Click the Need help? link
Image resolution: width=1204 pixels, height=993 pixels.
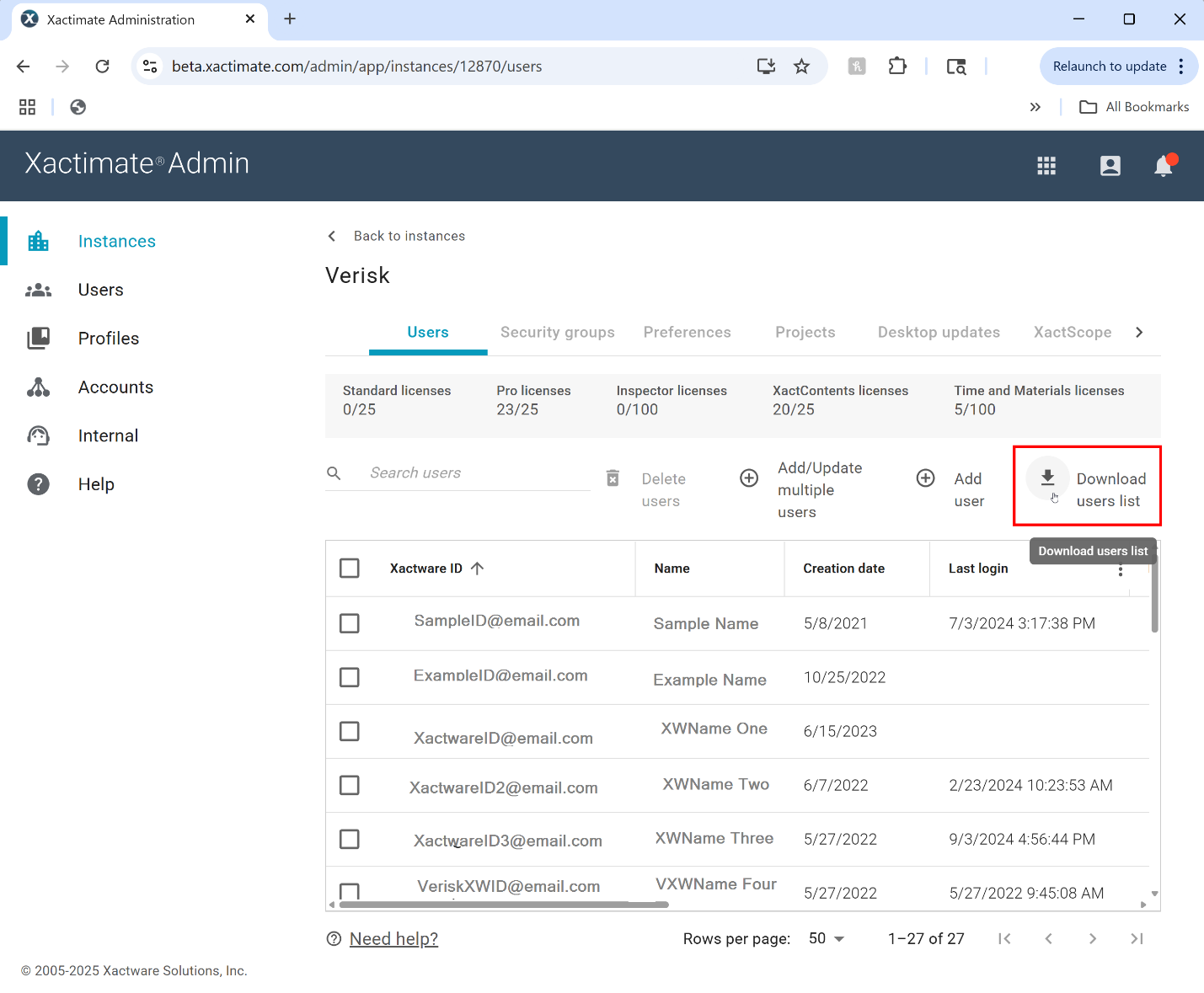(393, 939)
